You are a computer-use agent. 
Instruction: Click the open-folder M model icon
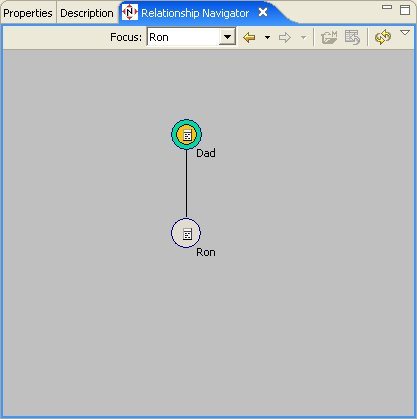coord(329,37)
